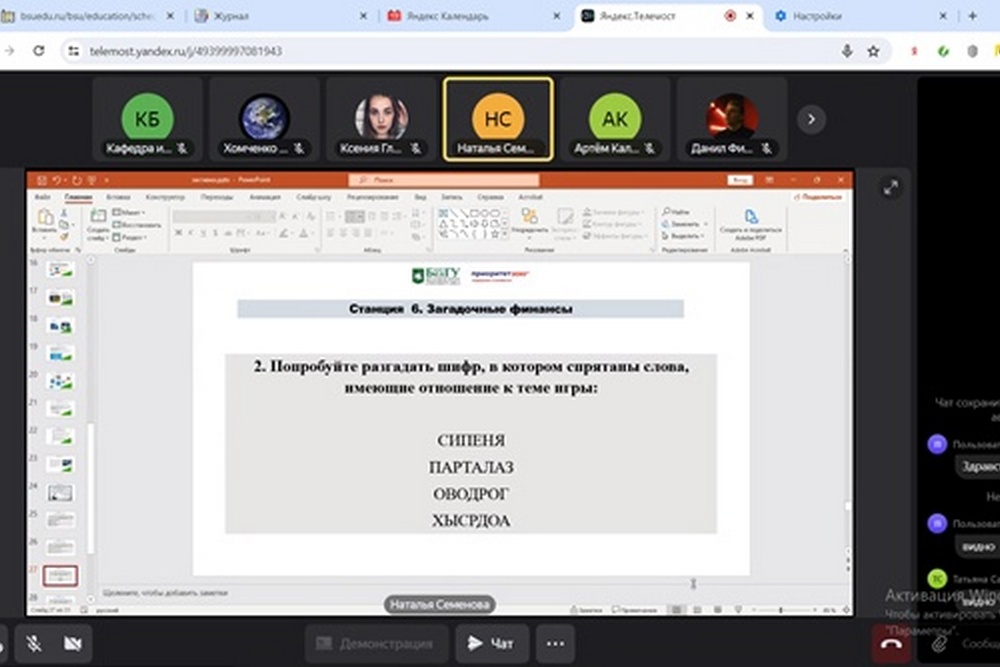Open a new browser tab with plus
Screen dimensions: 1000x667
coord(973,16)
